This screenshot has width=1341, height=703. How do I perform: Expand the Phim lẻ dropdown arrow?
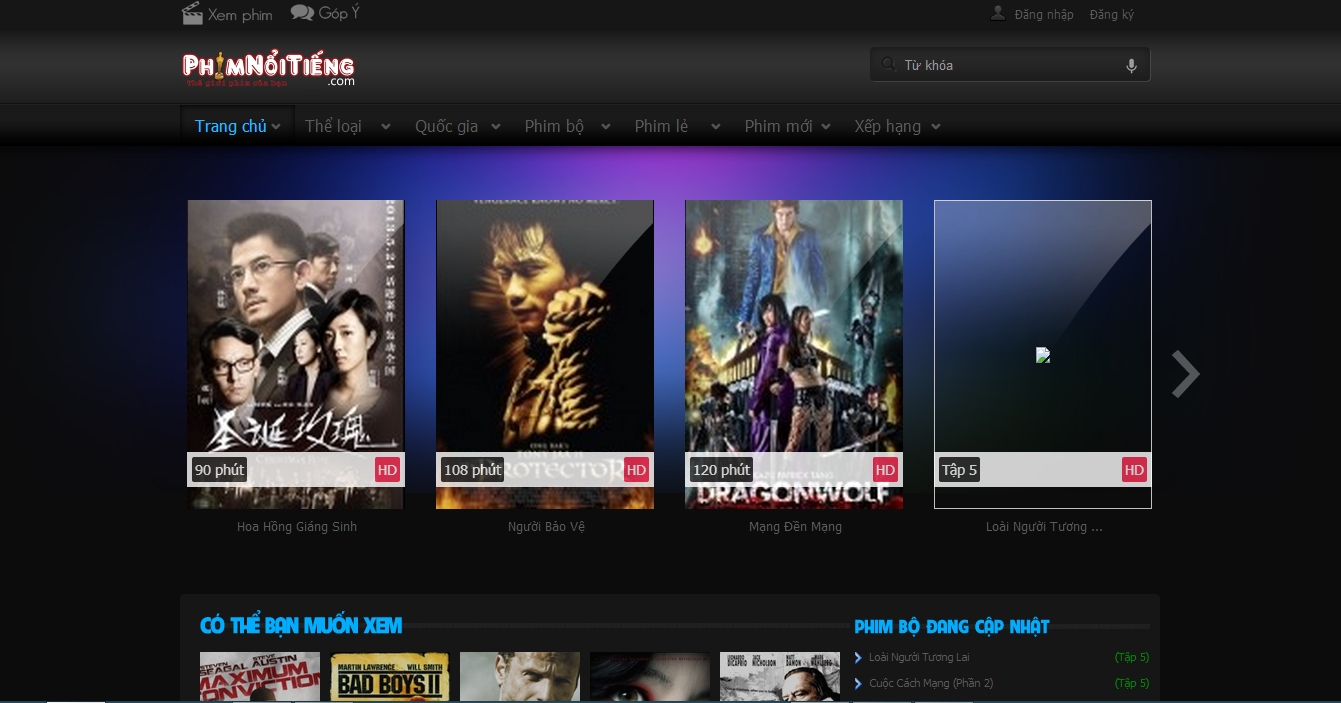[x=716, y=127]
